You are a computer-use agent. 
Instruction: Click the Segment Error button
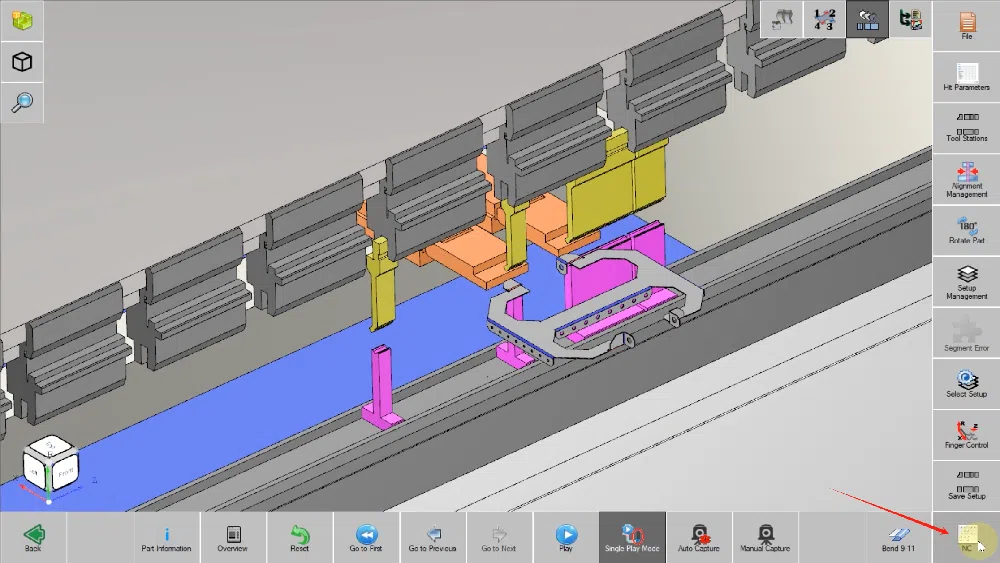pyautogui.click(x=966, y=333)
